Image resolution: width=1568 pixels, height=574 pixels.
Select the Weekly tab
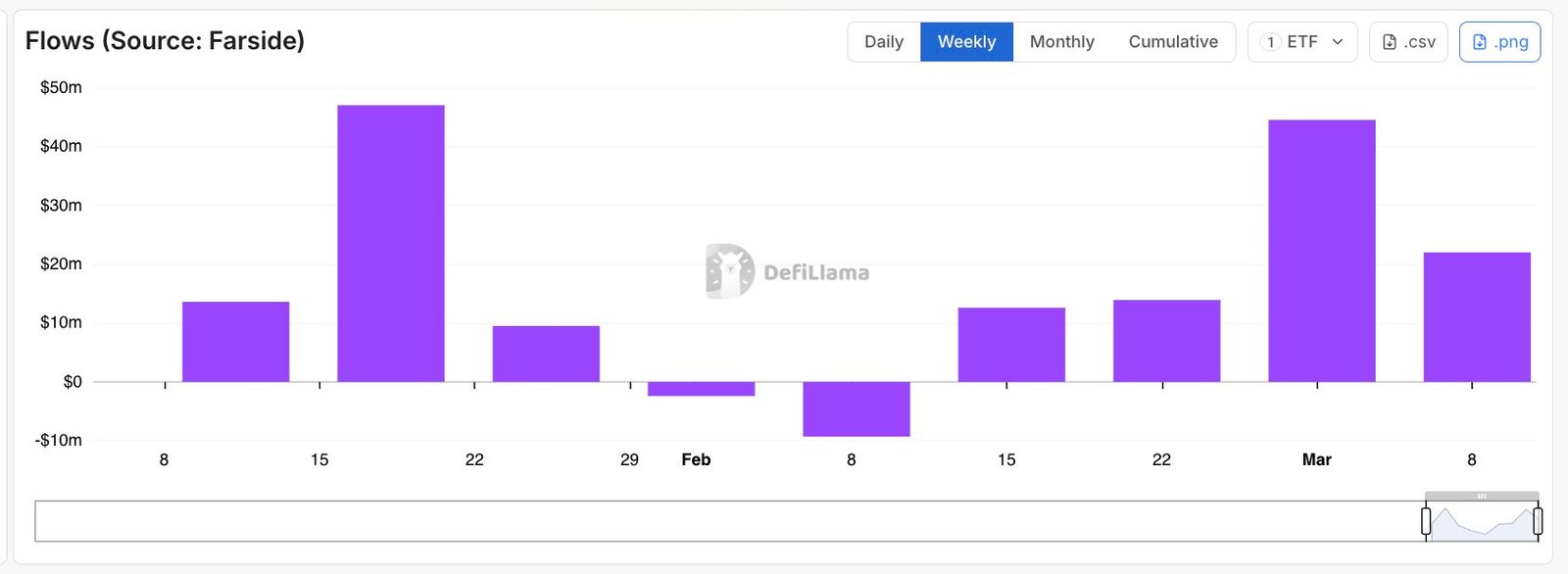[x=966, y=42]
